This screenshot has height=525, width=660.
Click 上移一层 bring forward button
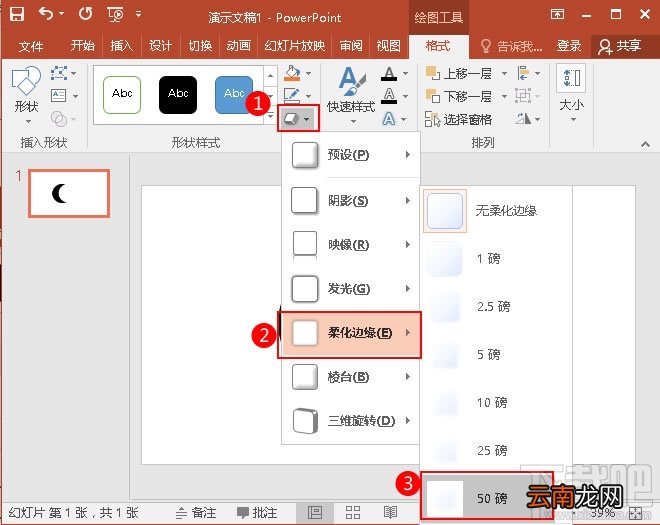point(459,74)
